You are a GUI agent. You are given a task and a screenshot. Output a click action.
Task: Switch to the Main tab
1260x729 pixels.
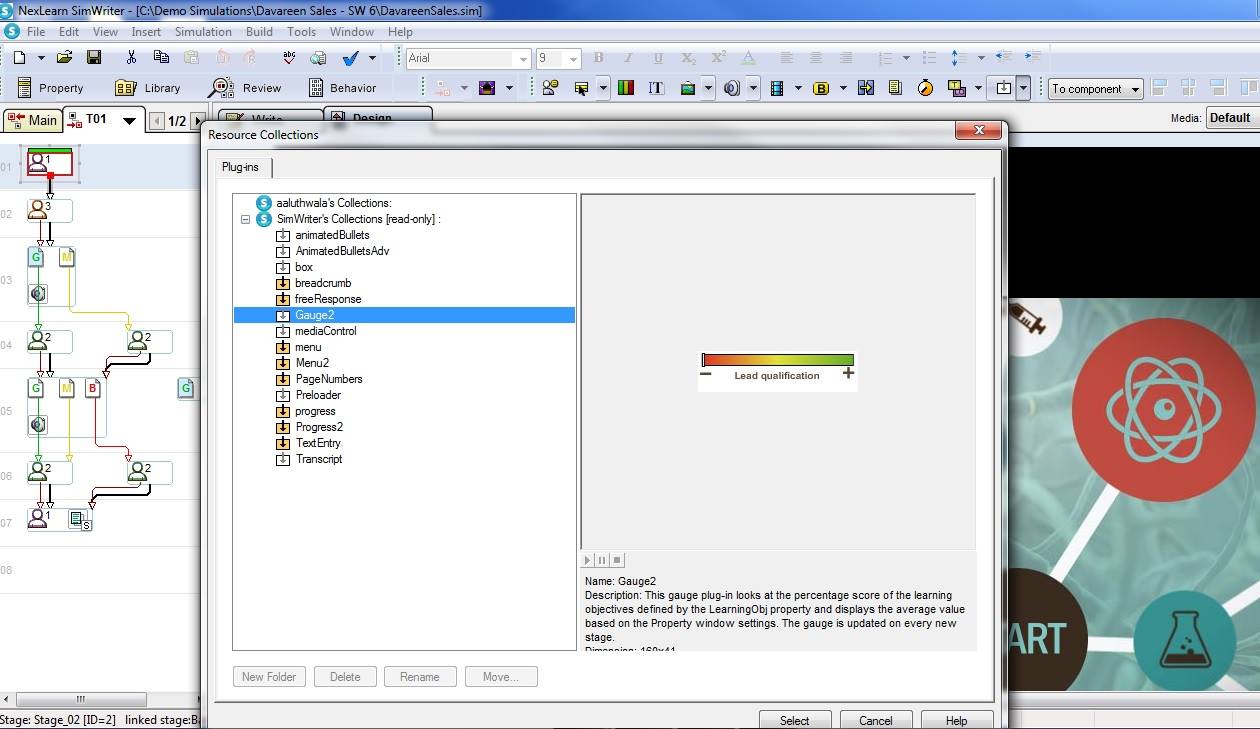pyautogui.click(x=33, y=121)
